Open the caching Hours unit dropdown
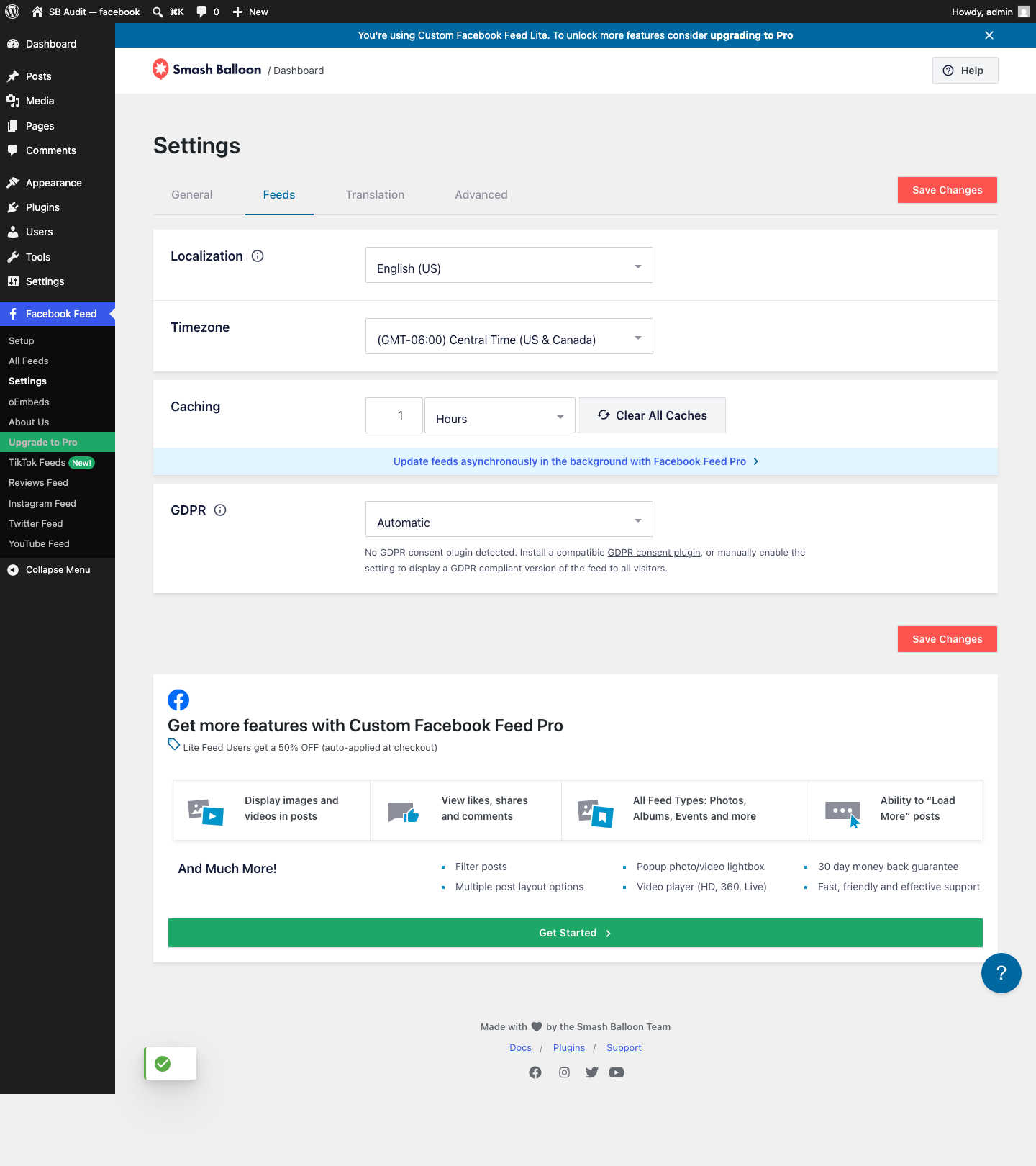1036x1166 pixels. (500, 415)
